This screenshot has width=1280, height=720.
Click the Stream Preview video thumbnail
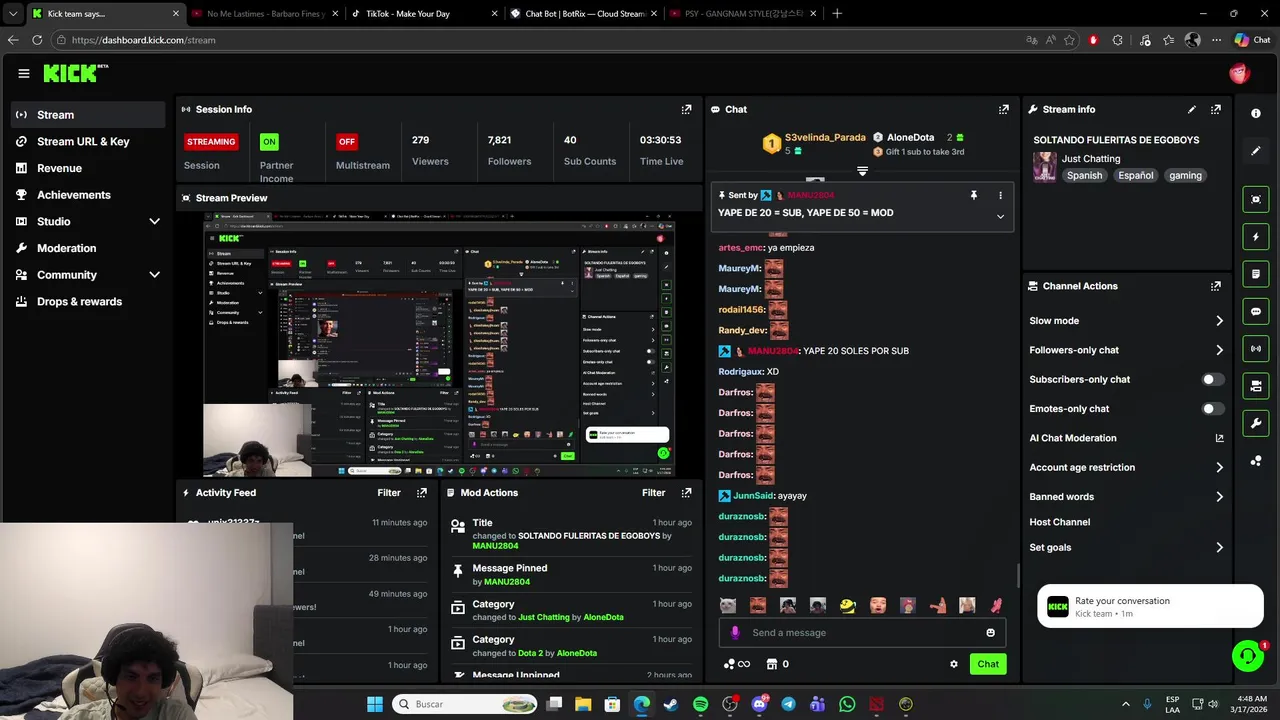point(439,345)
